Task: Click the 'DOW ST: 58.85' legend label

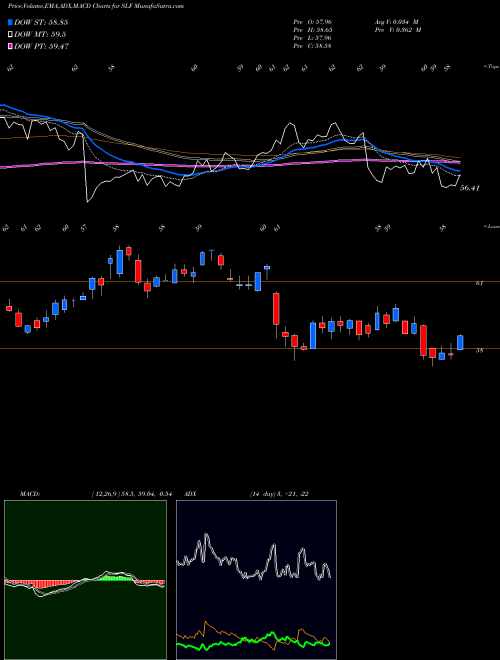Action: click(41, 22)
